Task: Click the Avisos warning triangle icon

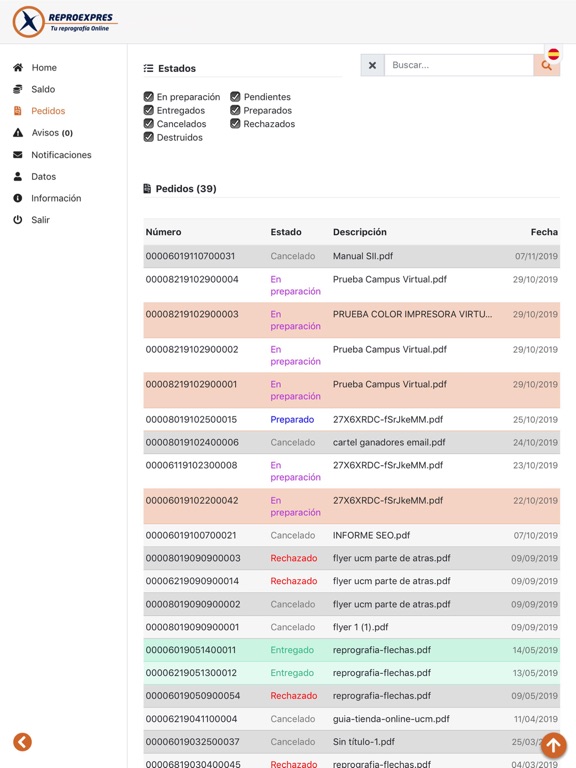Action: 18,133
